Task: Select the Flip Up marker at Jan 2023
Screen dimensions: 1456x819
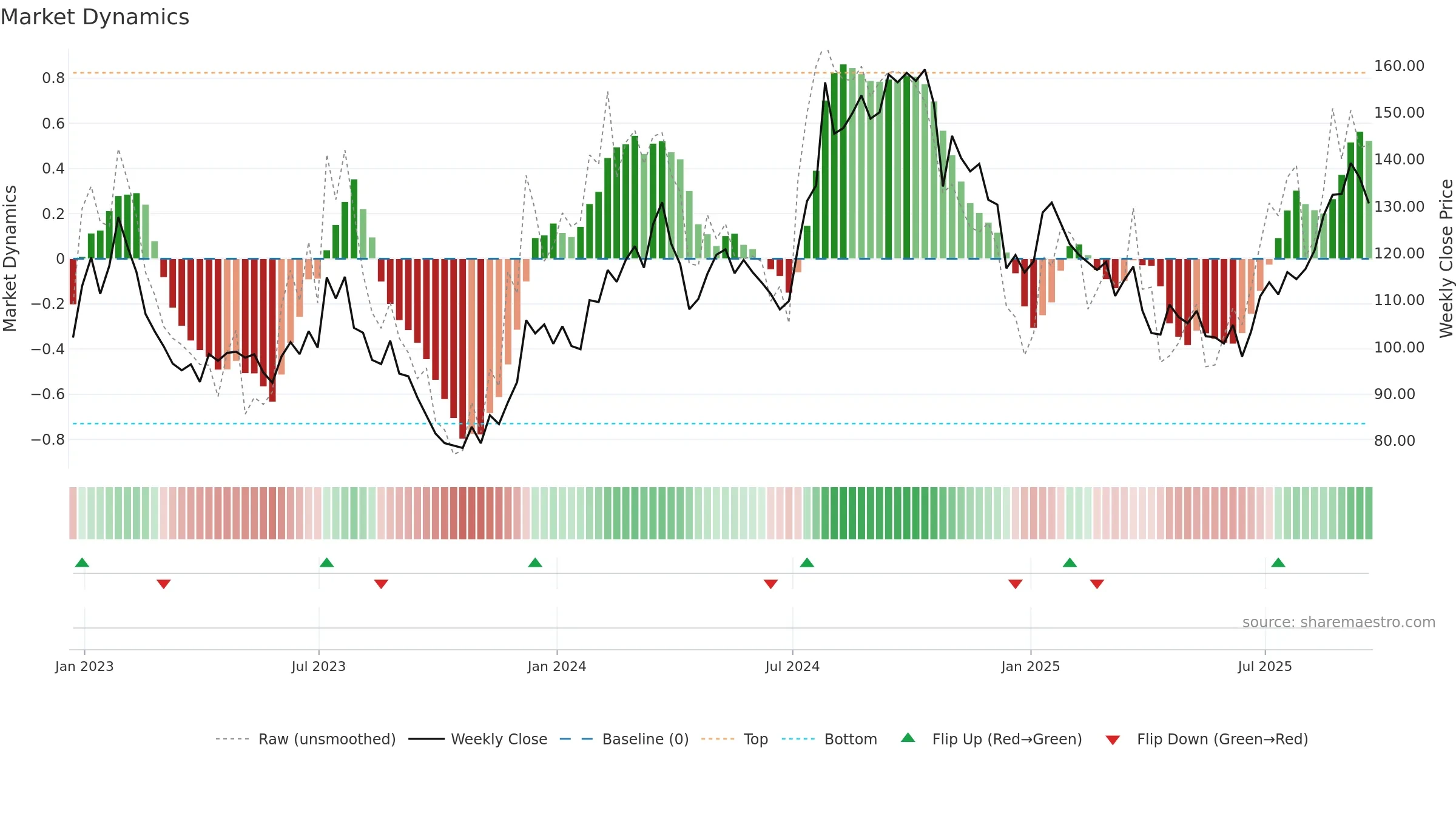Action: pyautogui.click(x=82, y=562)
